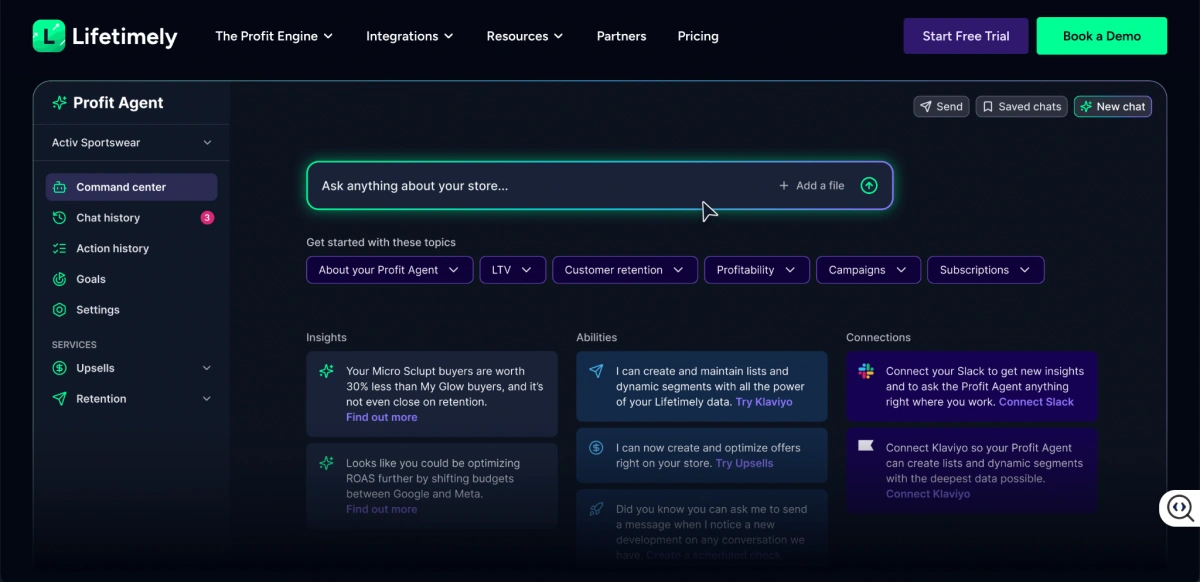Go to the Partners page
The width and height of the screenshot is (1200, 582).
(621, 36)
